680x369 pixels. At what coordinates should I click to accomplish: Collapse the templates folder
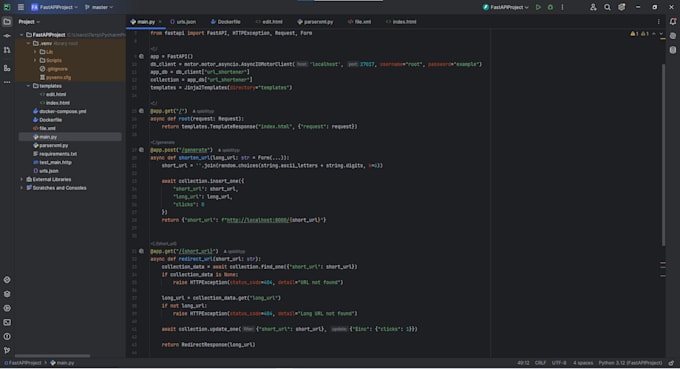pos(29,86)
